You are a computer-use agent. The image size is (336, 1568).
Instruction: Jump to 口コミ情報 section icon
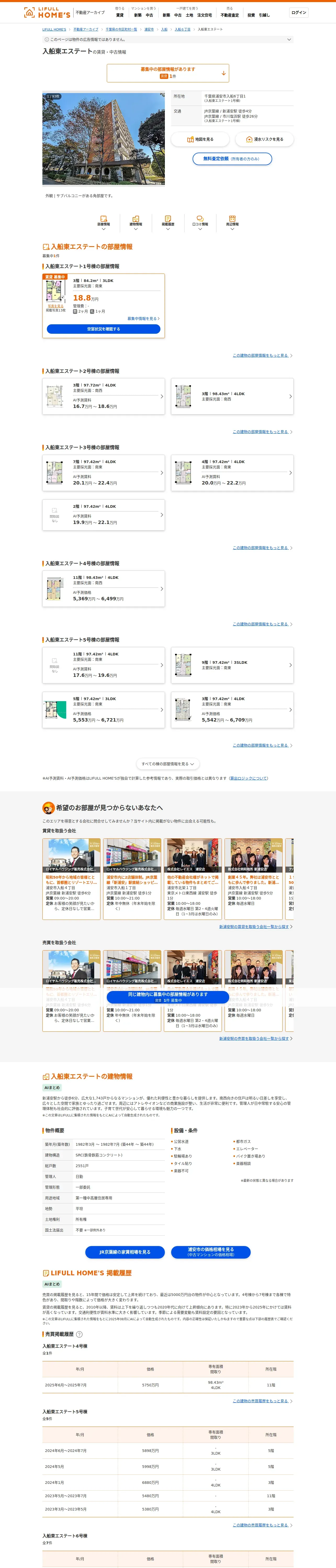(200, 218)
